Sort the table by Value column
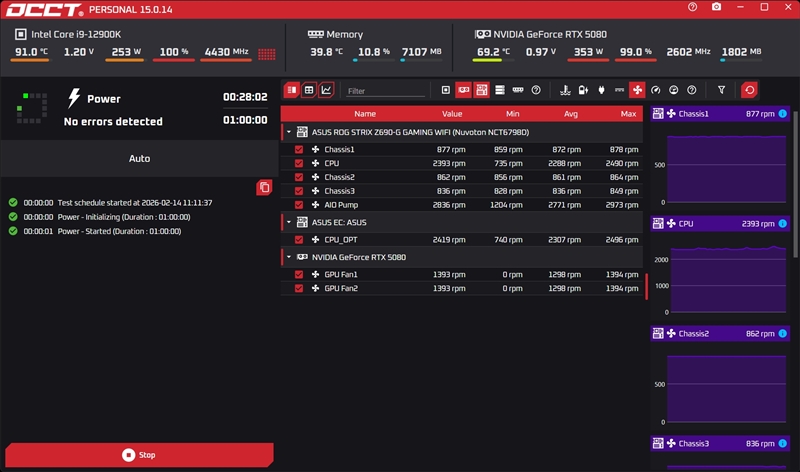800x472 pixels. coord(452,114)
